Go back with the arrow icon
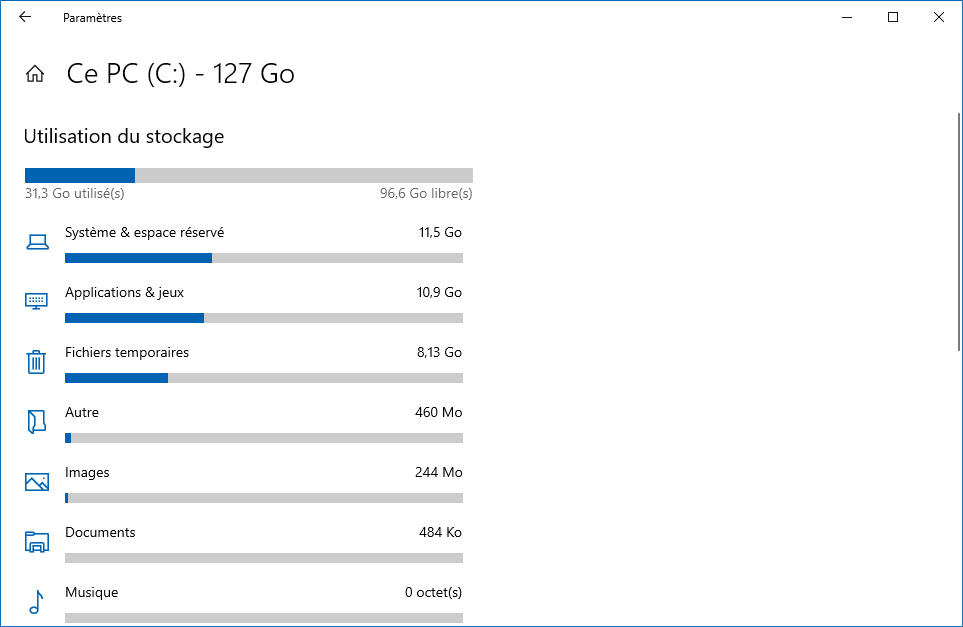 point(25,17)
